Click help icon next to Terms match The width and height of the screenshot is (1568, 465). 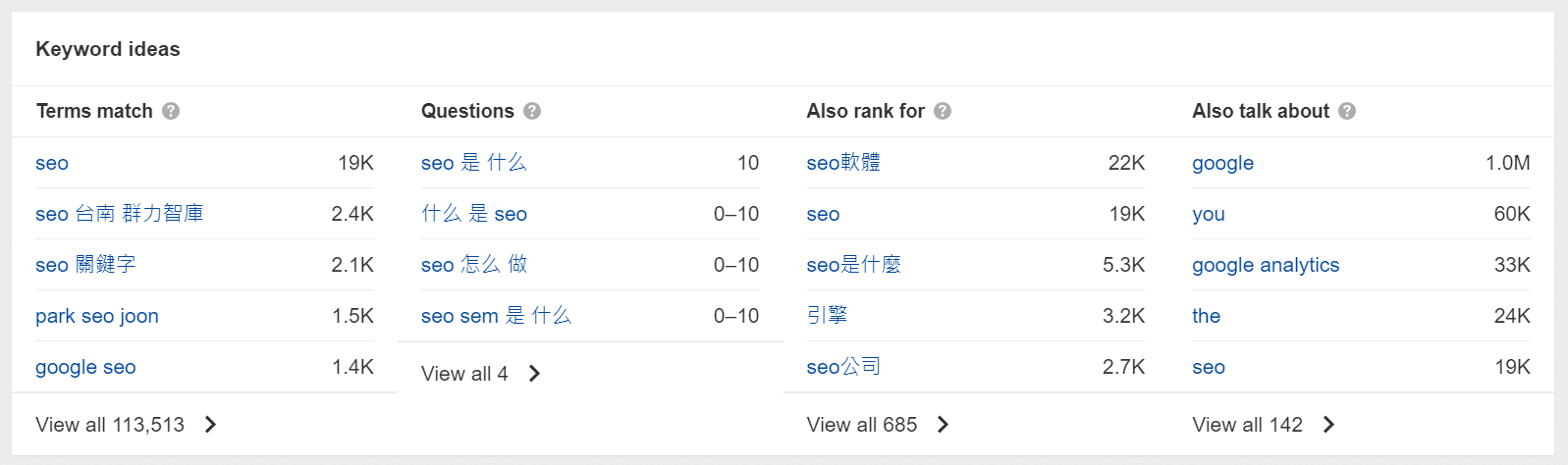171,111
